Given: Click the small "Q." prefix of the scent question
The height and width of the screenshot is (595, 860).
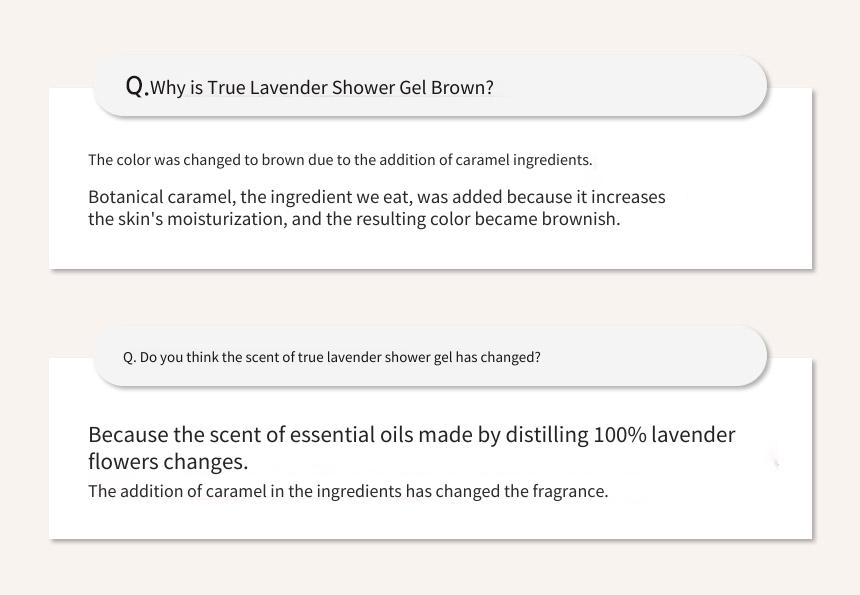Looking at the screenshot, I should tap(129, 358).
